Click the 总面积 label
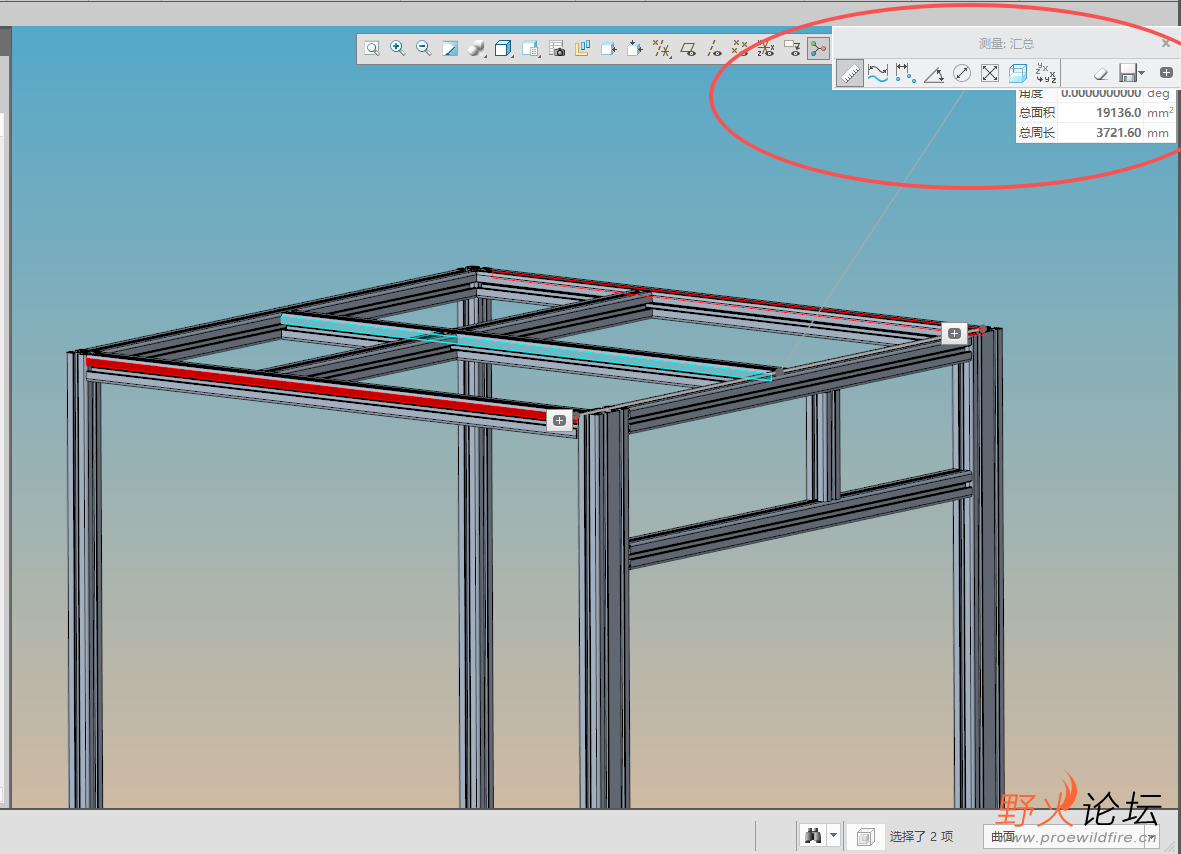This screenshot has height=854, width=1181. 1037,112
